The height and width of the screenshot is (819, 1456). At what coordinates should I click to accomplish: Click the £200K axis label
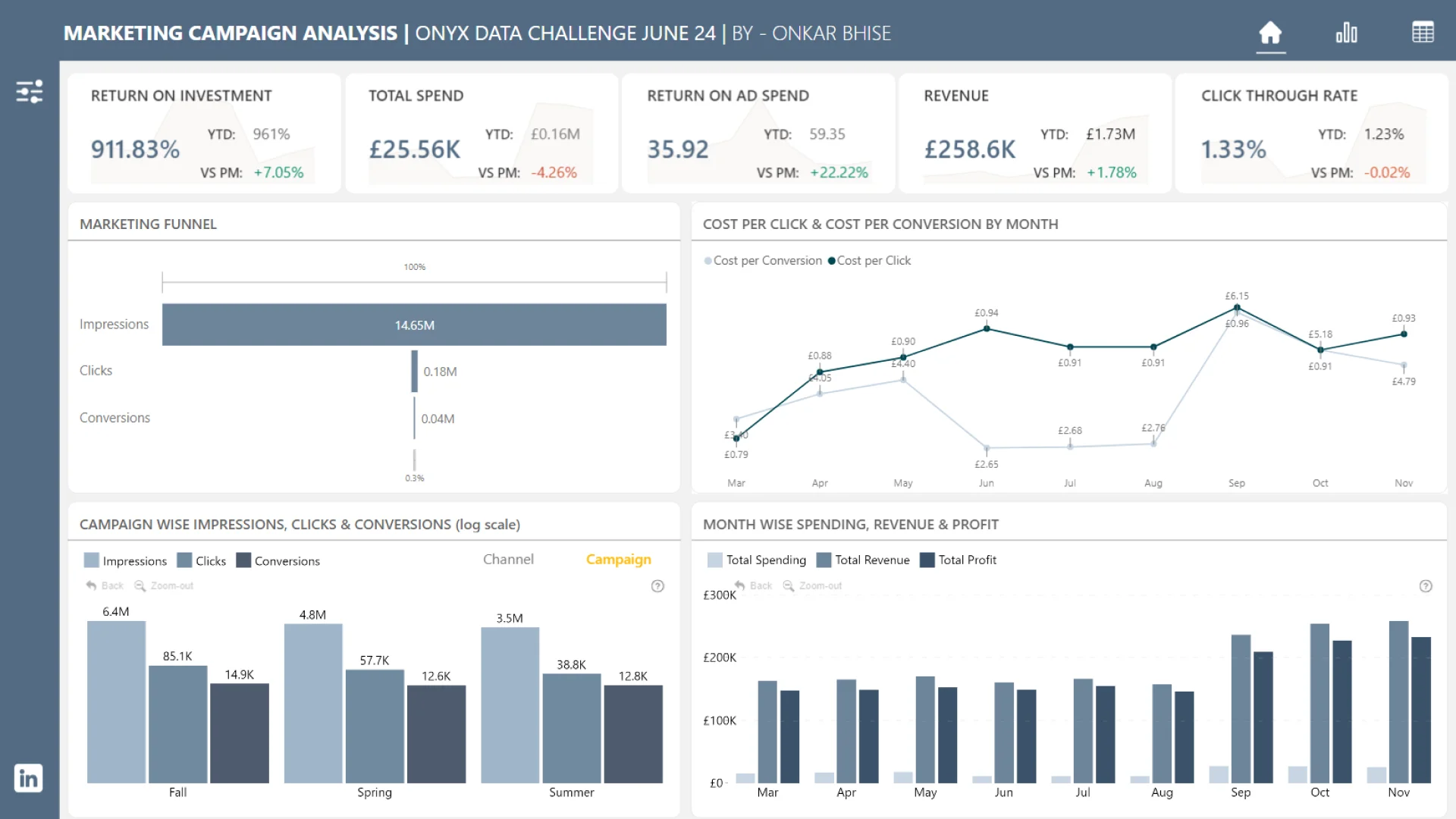(720, 657)
